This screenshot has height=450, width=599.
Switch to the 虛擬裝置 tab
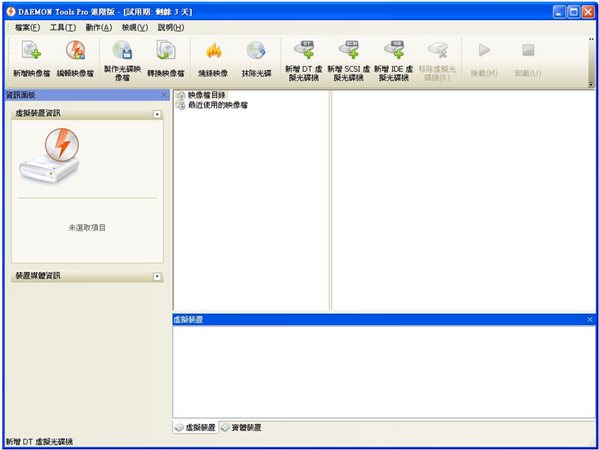(x=196, y=427)
